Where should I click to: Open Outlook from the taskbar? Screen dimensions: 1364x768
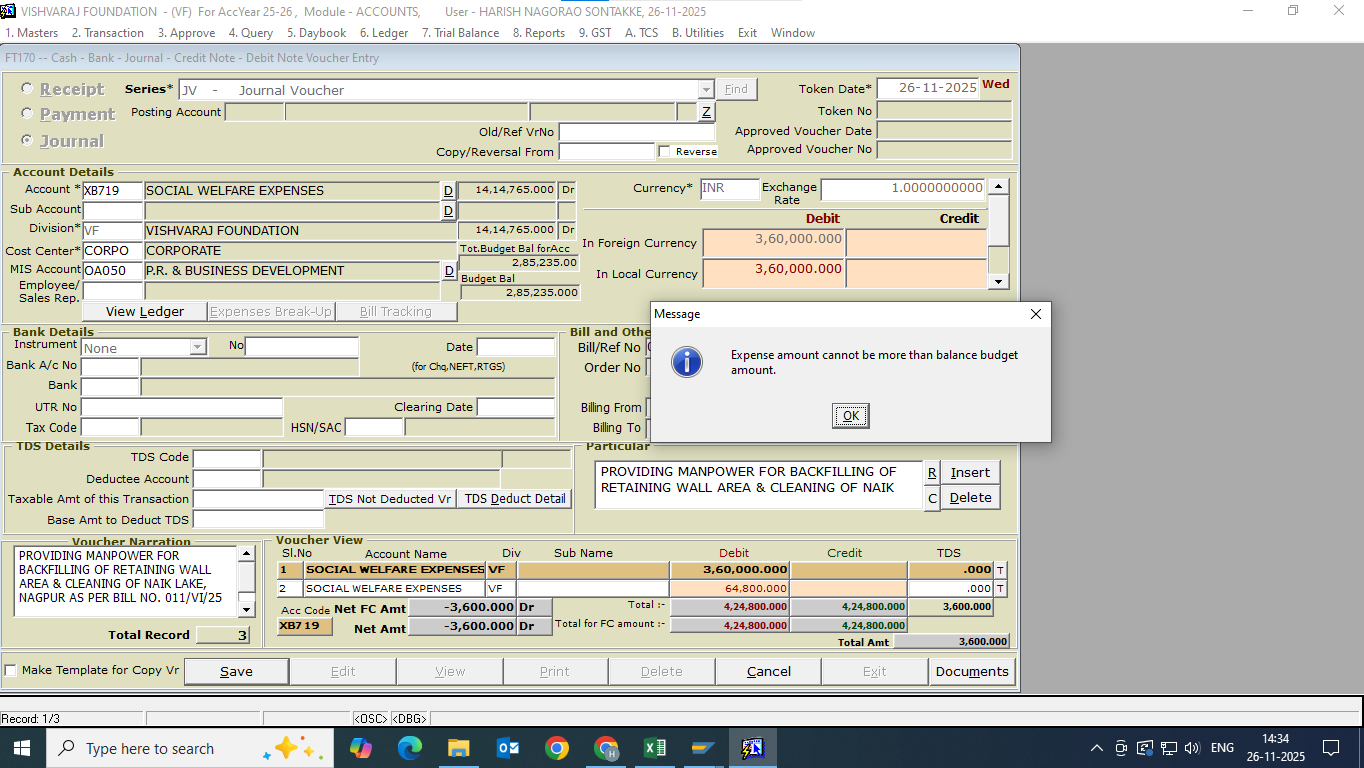pos(508,748)
